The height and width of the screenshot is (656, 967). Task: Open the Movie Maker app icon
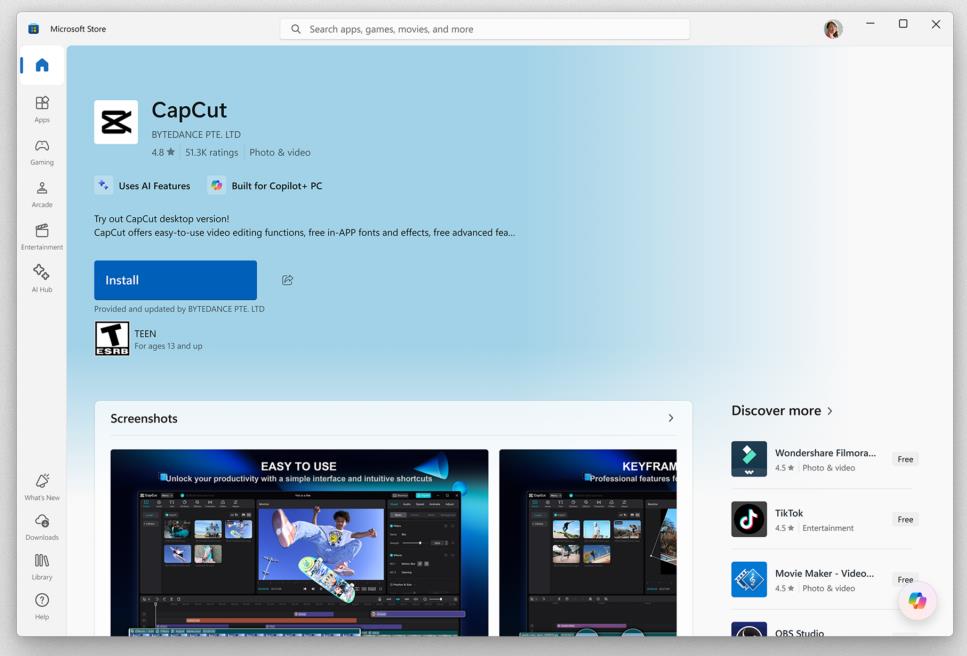[x=749, y=580]
